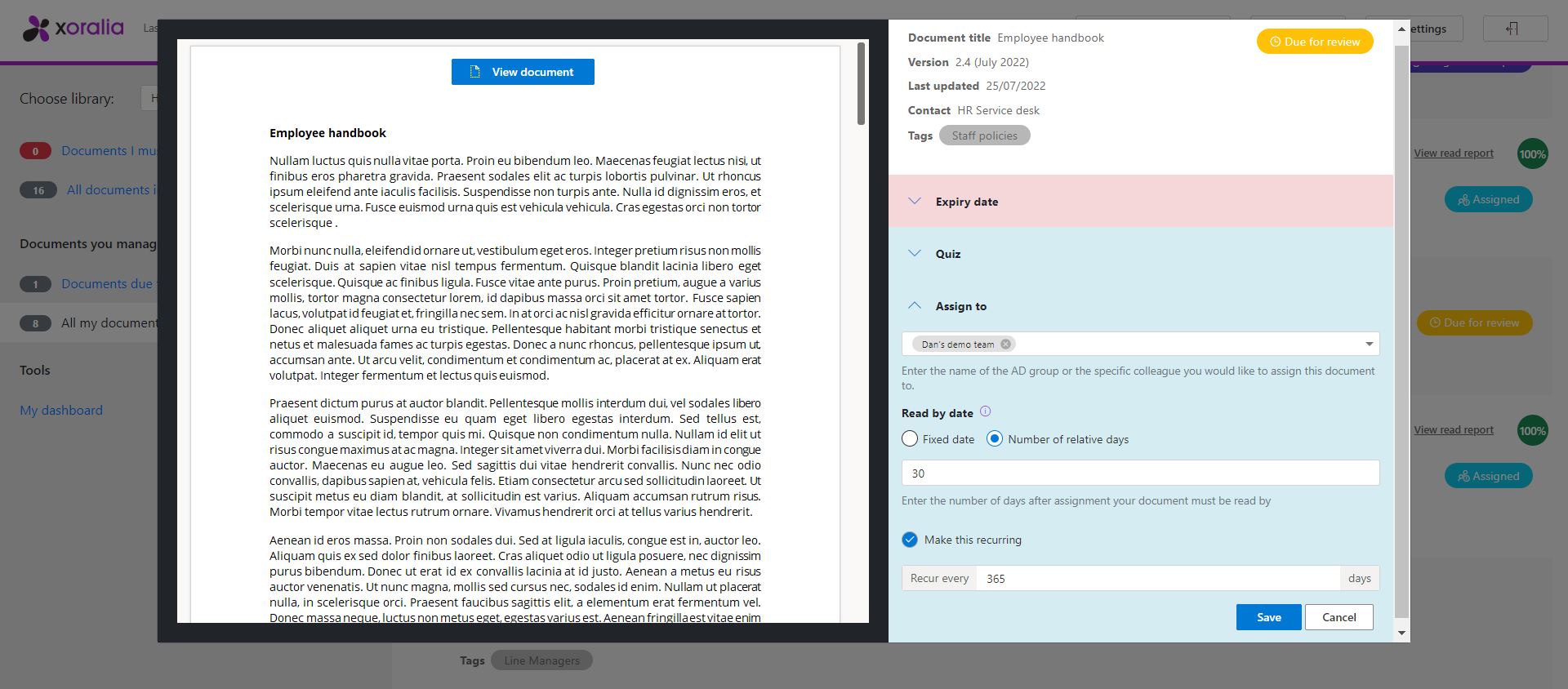This screenshot has width=1568, height=689.
Task: Click the Assigned-to selection field
Action: point(1140,344)
